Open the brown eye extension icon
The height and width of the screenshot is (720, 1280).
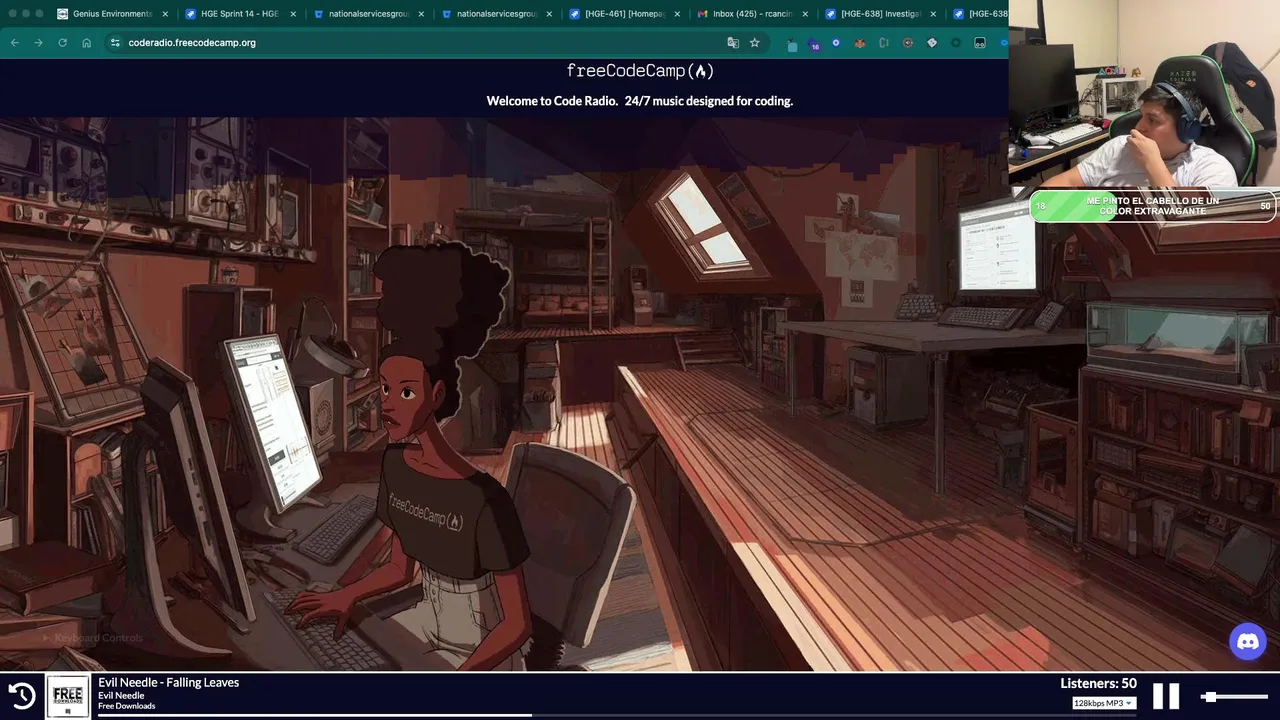tap(908, 43)
